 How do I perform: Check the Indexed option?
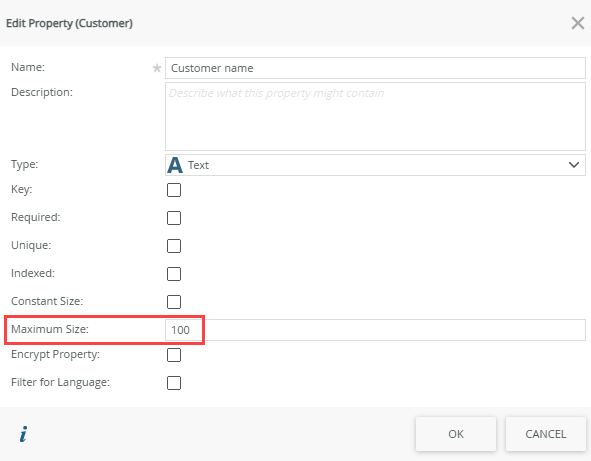(174, 274)
